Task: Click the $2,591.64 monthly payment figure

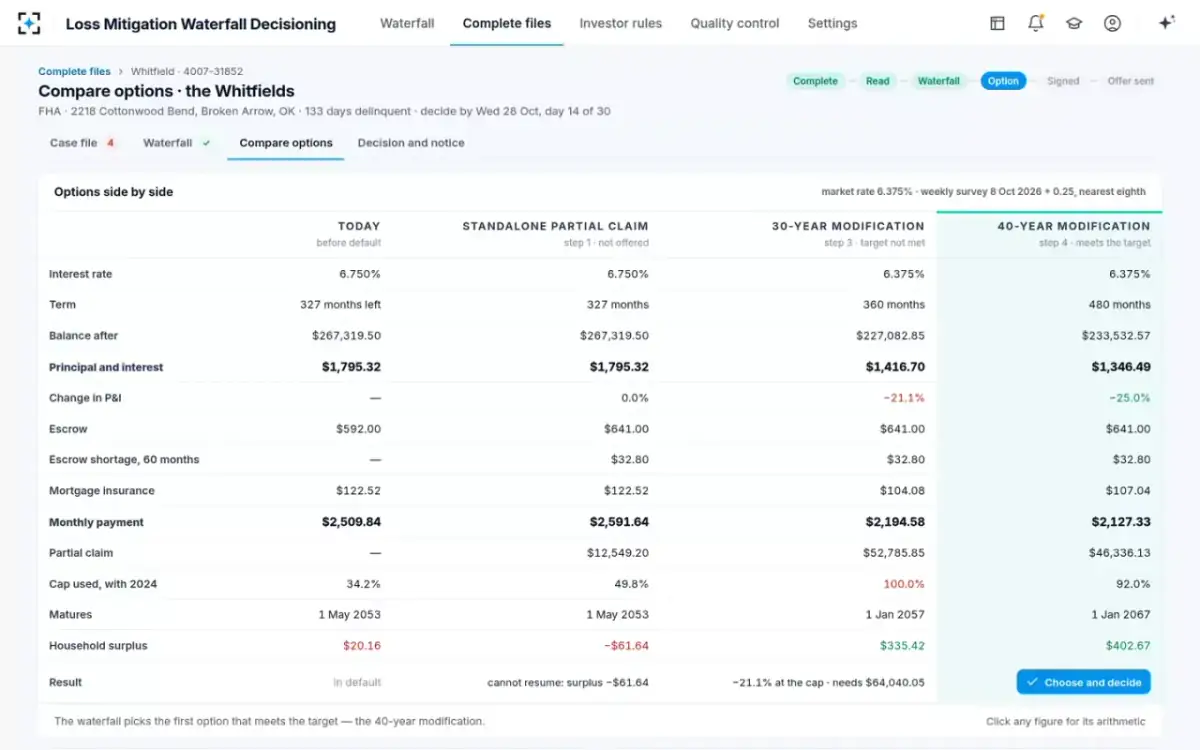Action: click(x=619, y=522)
